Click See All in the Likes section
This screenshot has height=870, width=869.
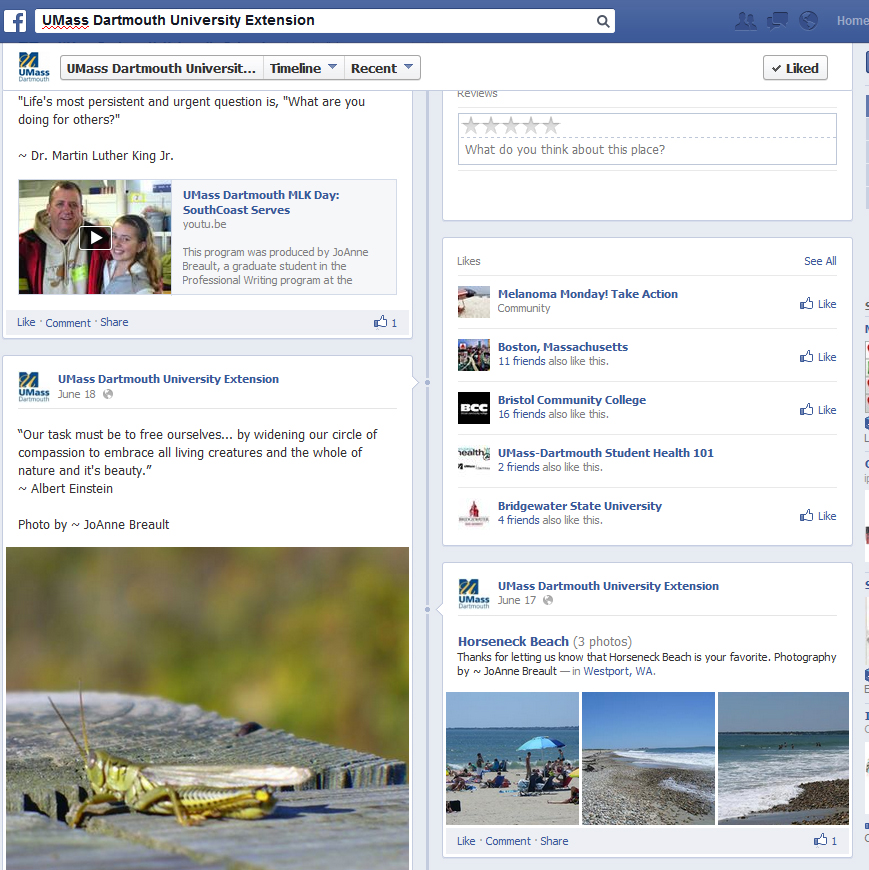[820, 261]
